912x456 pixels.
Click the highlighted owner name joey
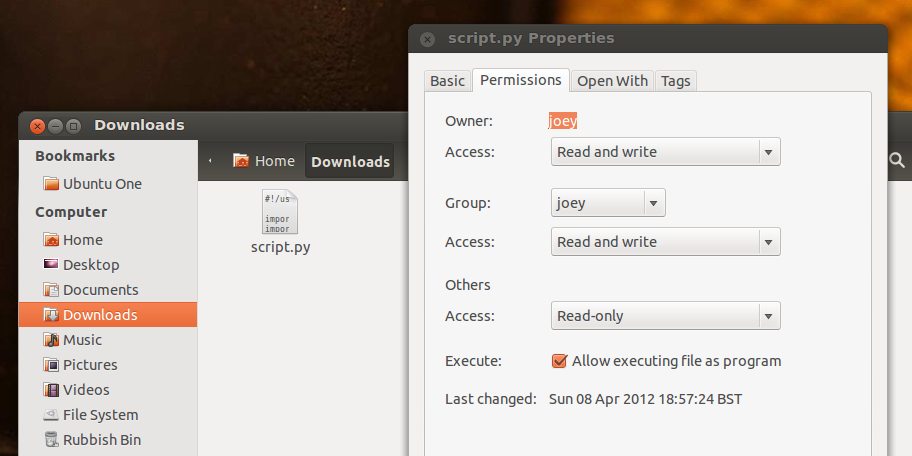click(562, 121)
